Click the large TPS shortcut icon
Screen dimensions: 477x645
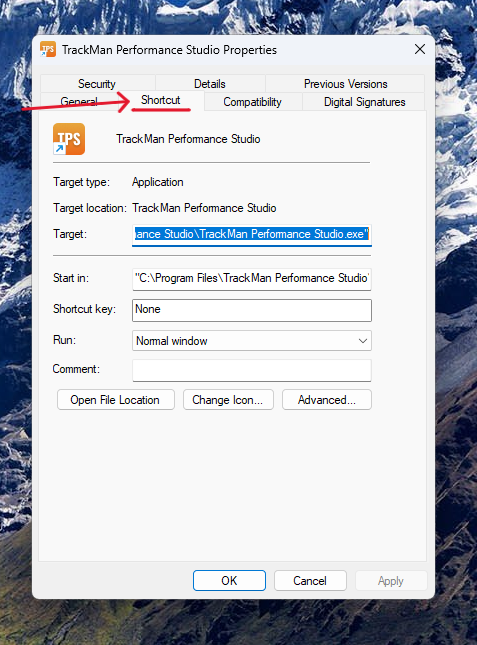69,139
